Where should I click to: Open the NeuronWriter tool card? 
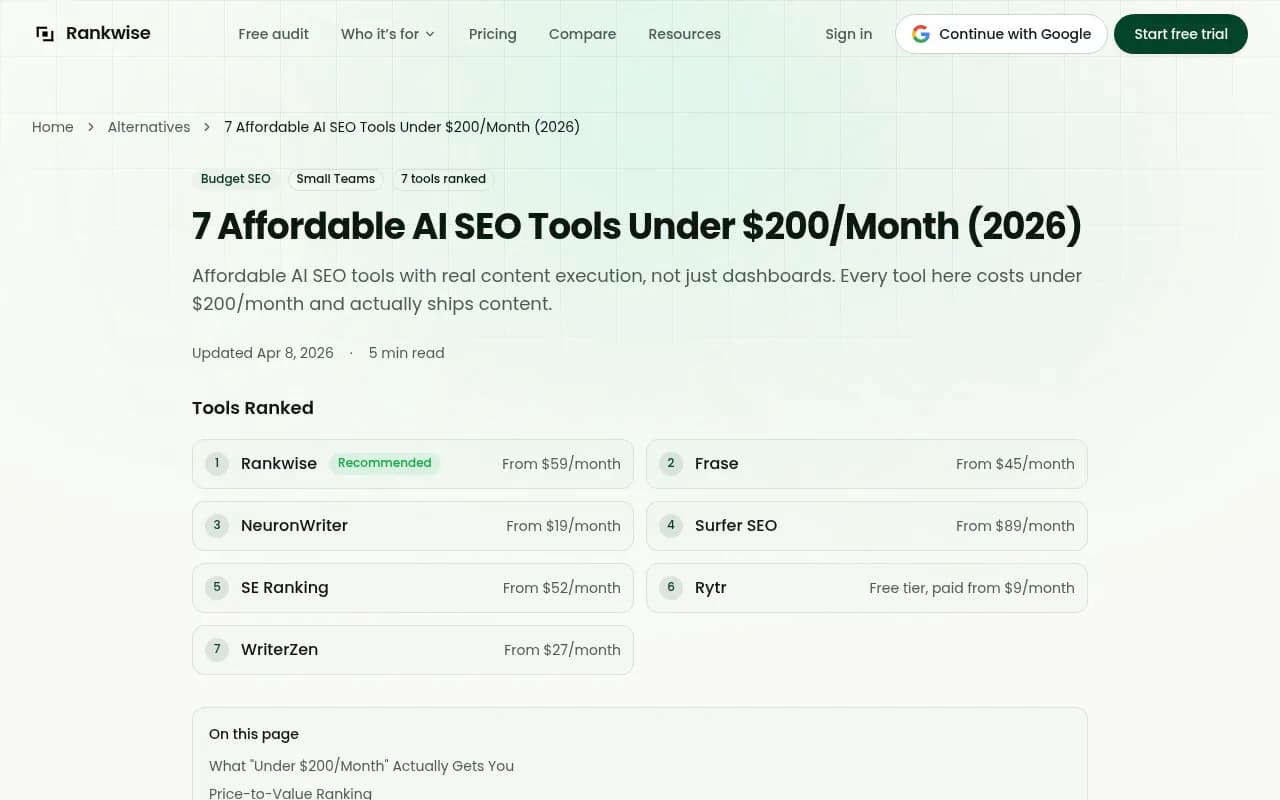tap(413, 526)
